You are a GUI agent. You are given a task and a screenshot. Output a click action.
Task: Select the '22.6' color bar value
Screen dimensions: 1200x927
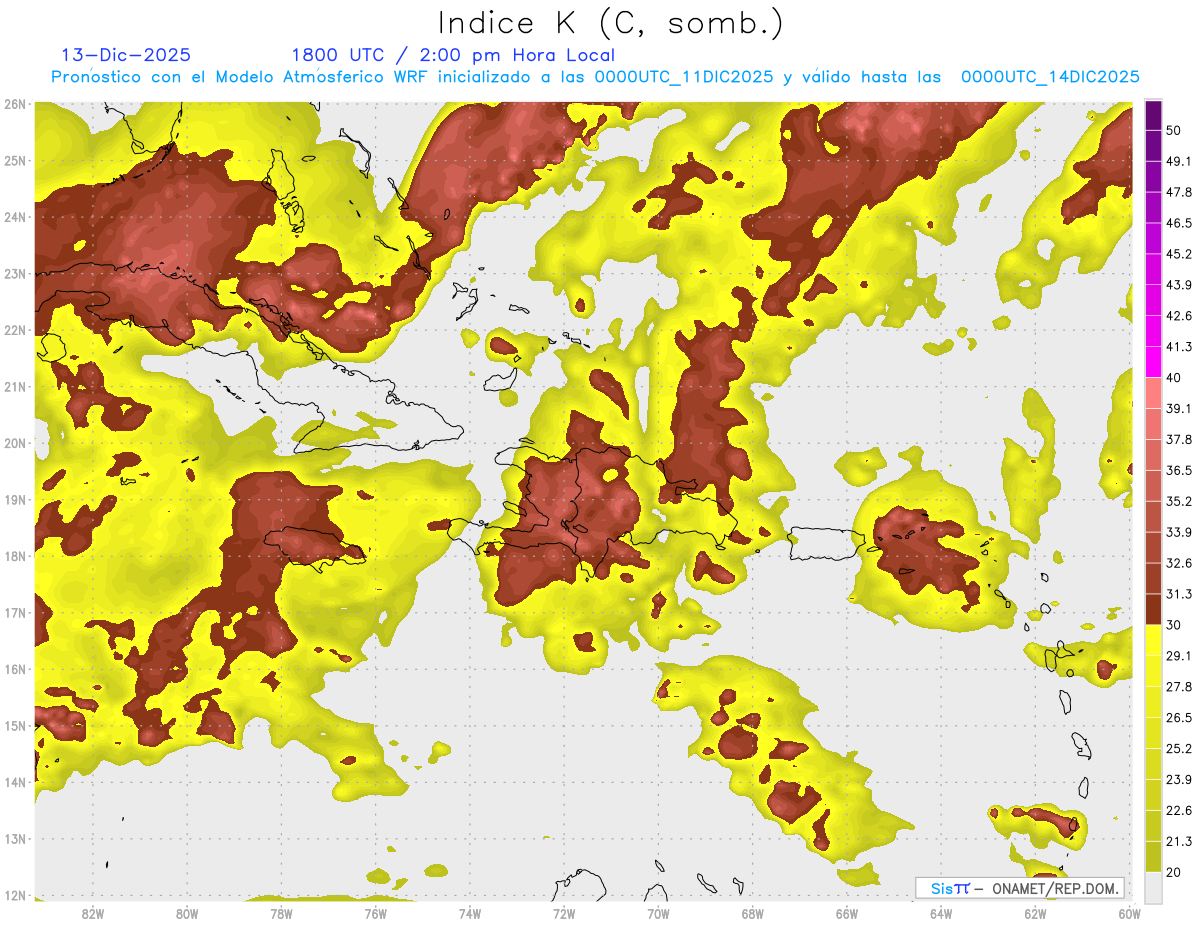tap(1179, 810)
